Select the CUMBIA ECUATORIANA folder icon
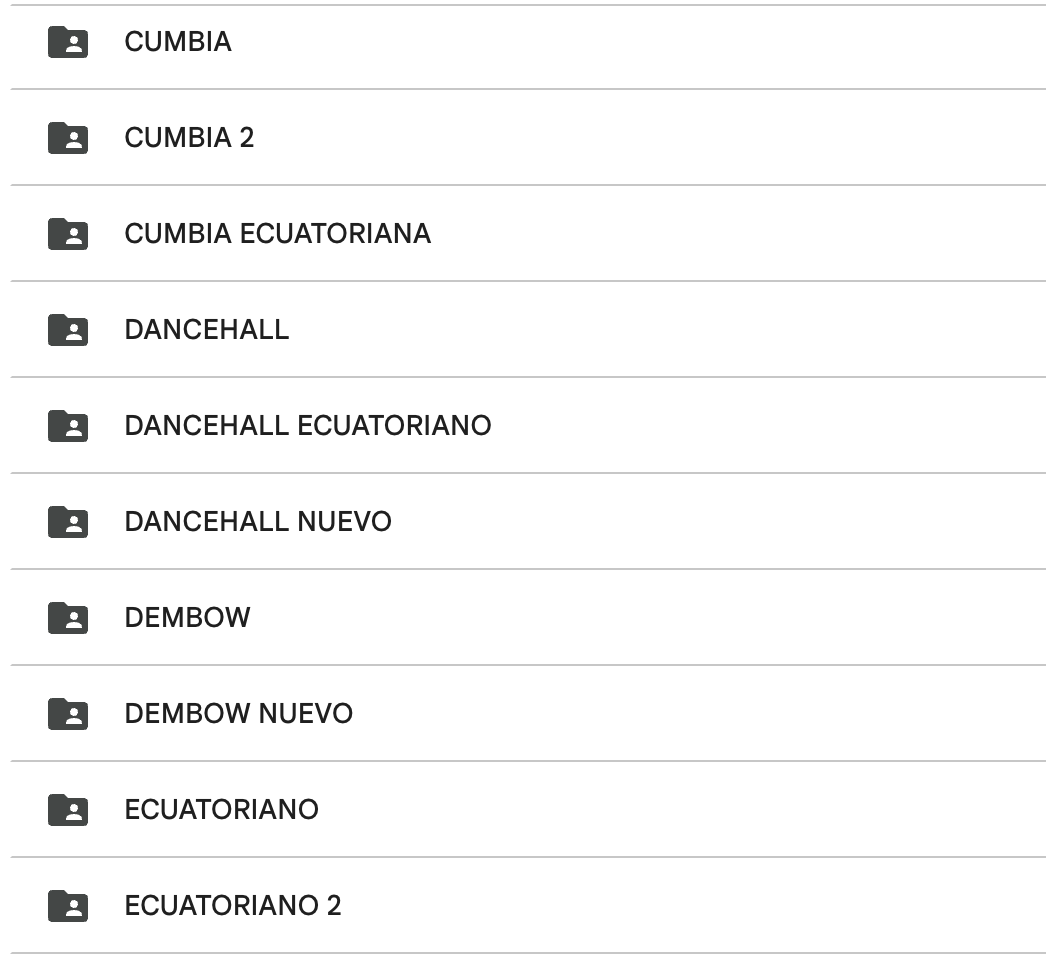This screenshot has width=1046, height=956. (68, 234)
